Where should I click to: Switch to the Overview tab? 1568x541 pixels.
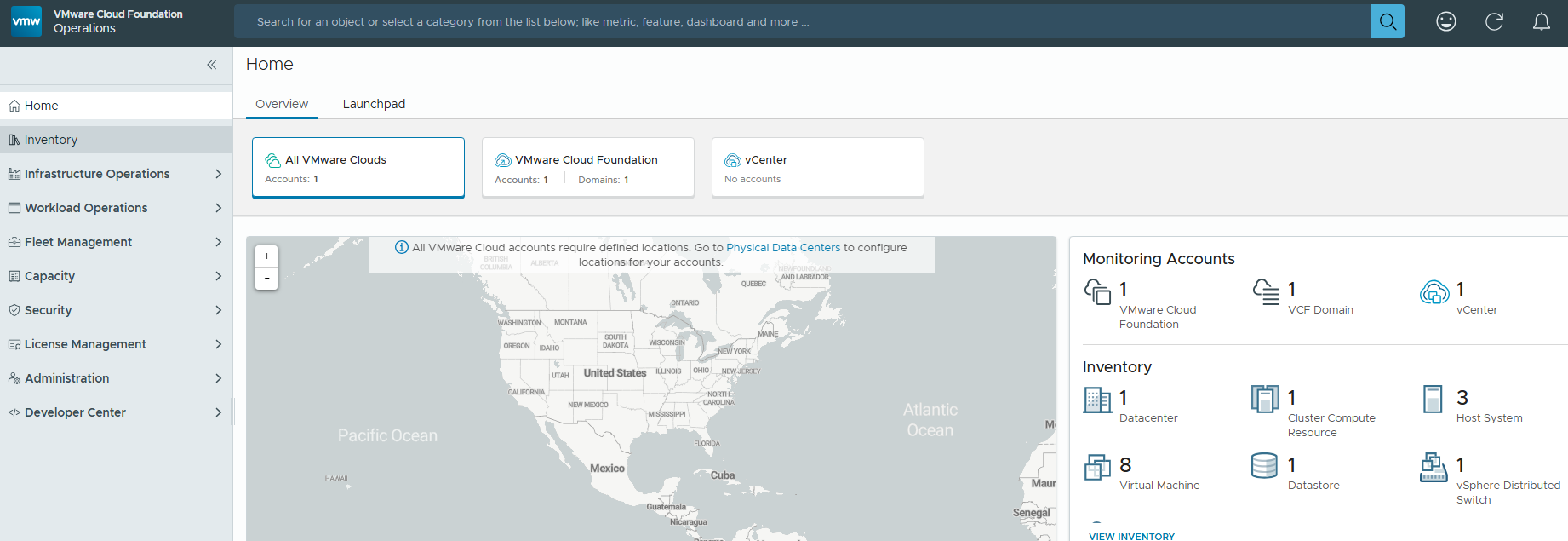[282, 104]
